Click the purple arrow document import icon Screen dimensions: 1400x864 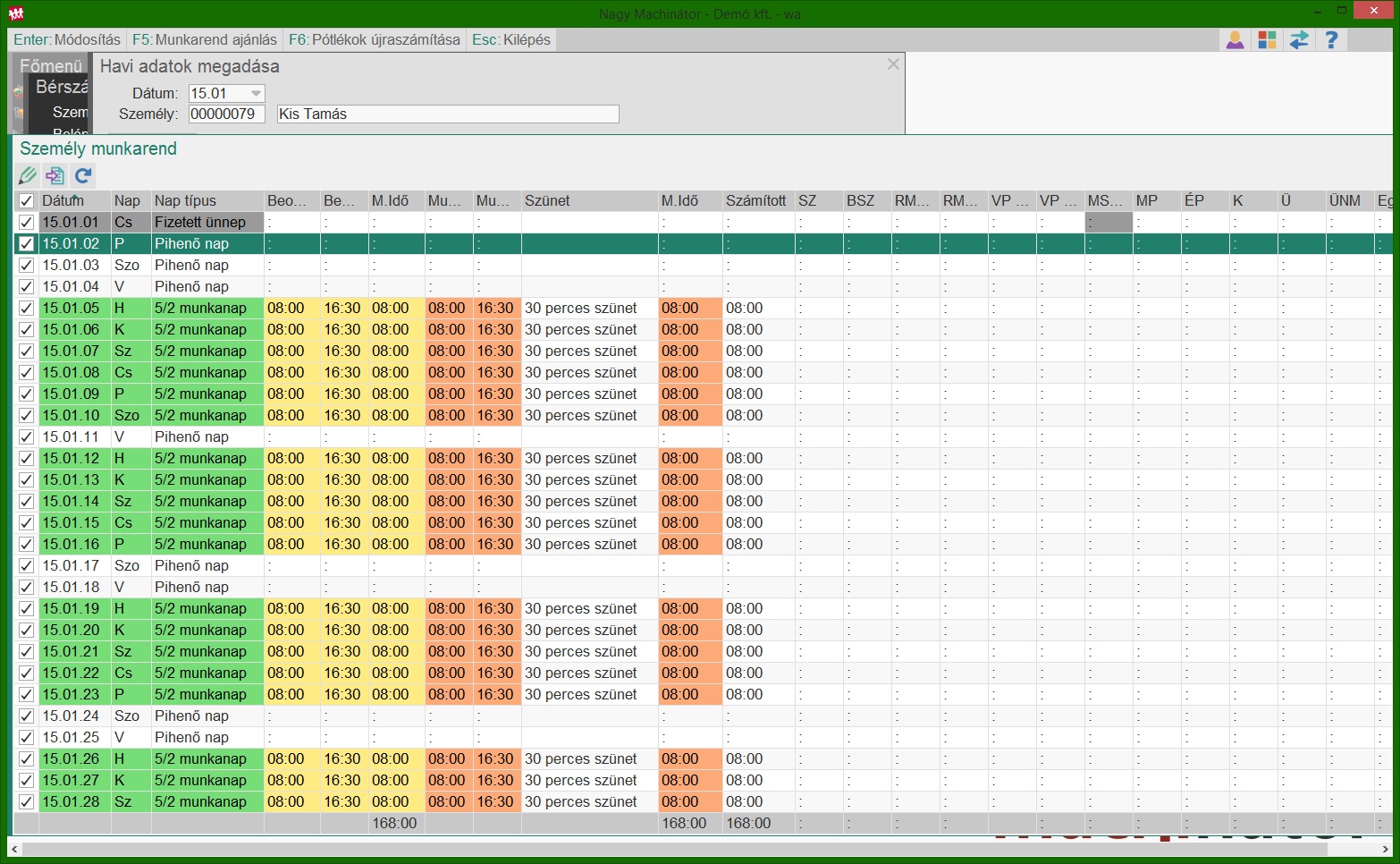point(55,175)
